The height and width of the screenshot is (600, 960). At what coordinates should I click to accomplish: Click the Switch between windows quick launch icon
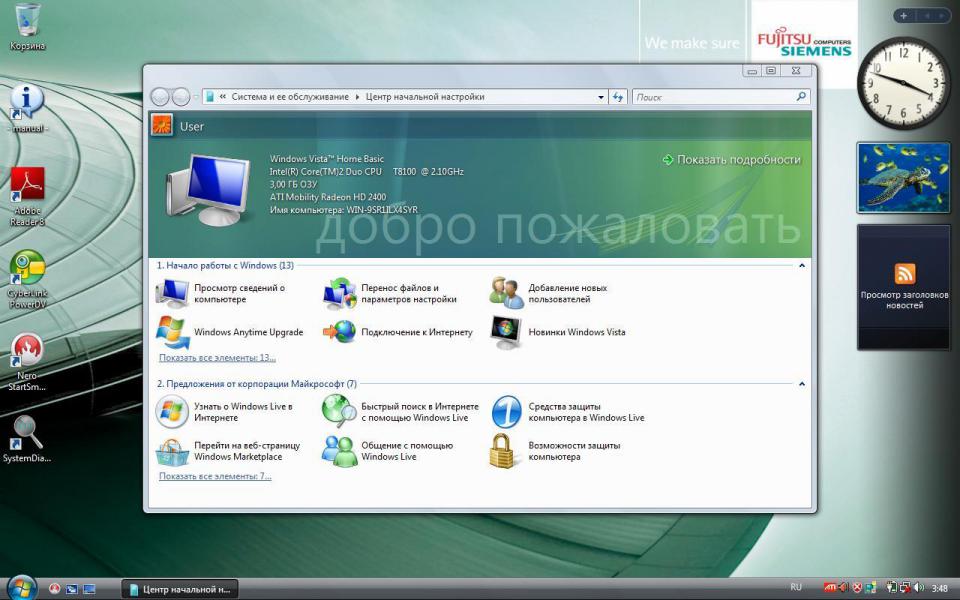[x=72, y=589]
